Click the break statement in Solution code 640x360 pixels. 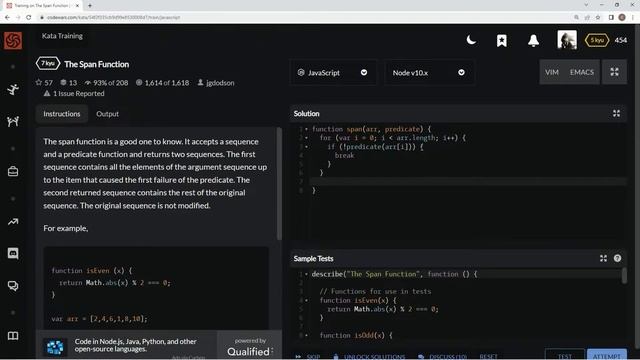point(344,156)
